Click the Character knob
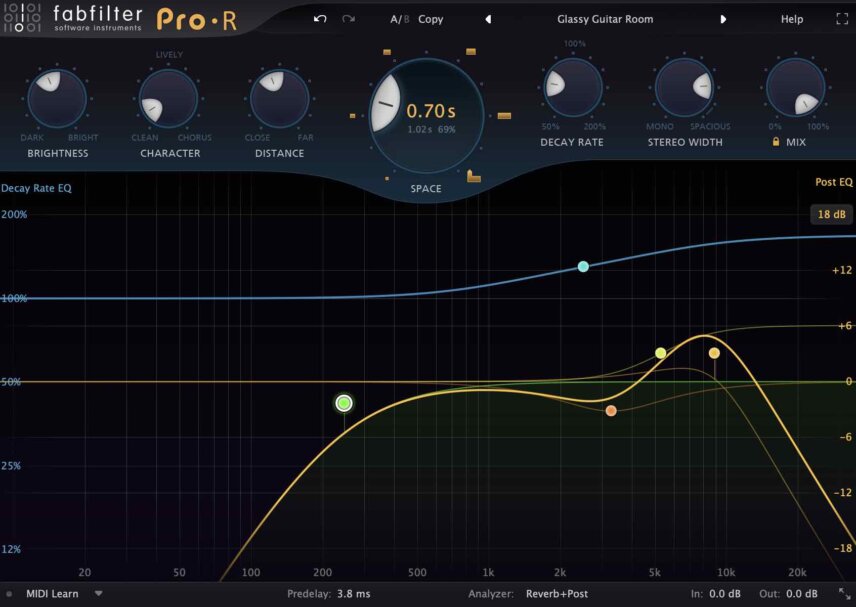 coord(168,98)
